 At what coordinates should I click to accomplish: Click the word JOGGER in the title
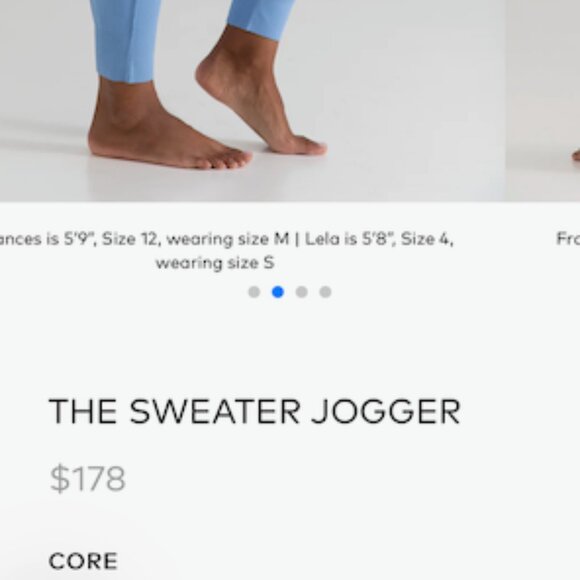pos(385,411)
